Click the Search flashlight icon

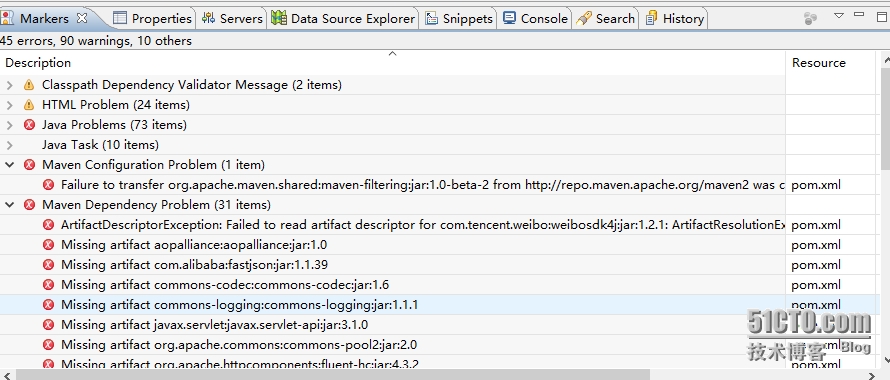pos(584,18)
